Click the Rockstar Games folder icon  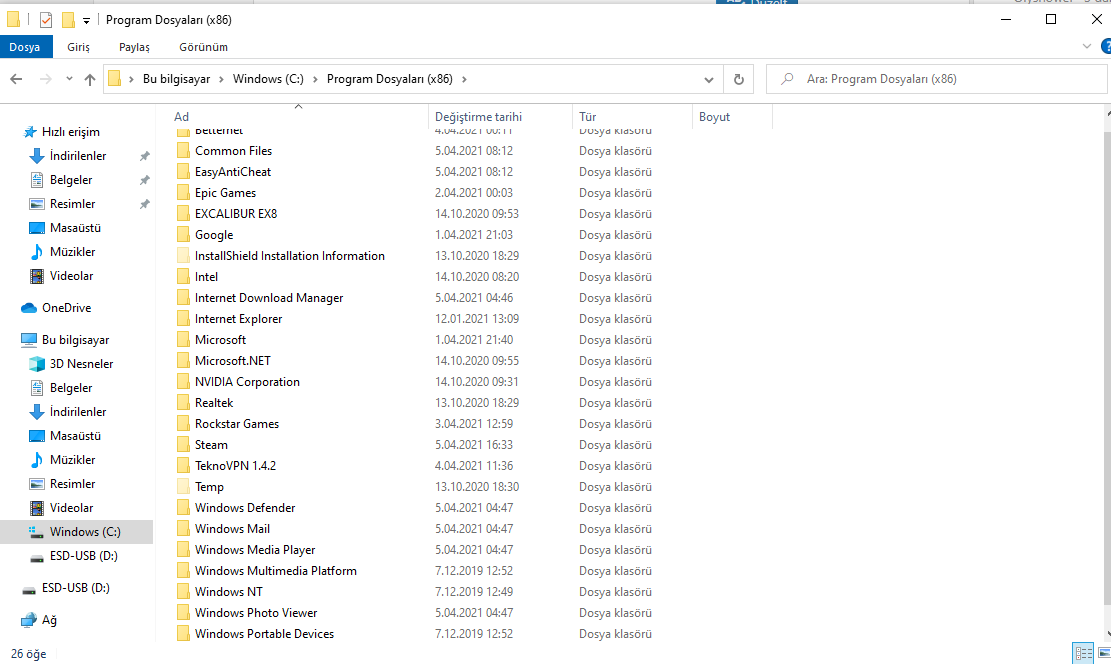click(183, 424)
